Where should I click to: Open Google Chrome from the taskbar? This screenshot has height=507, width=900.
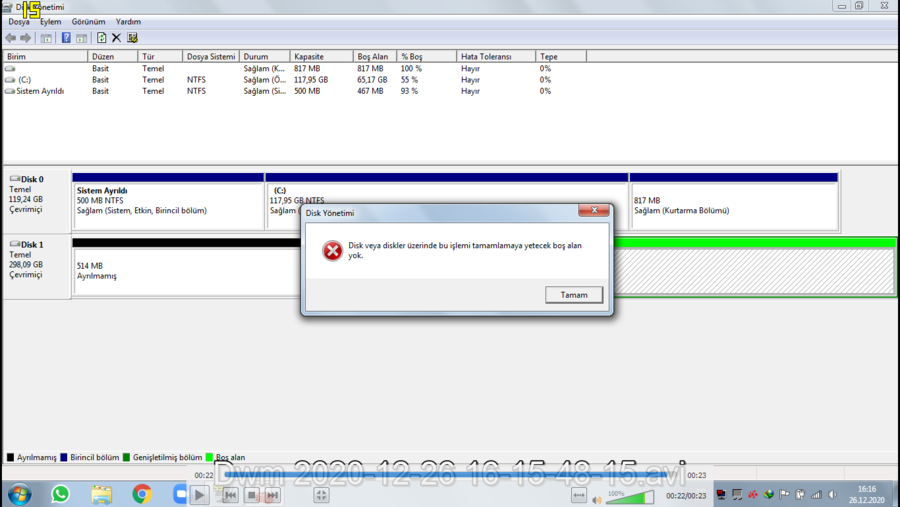tap(142, 494)
